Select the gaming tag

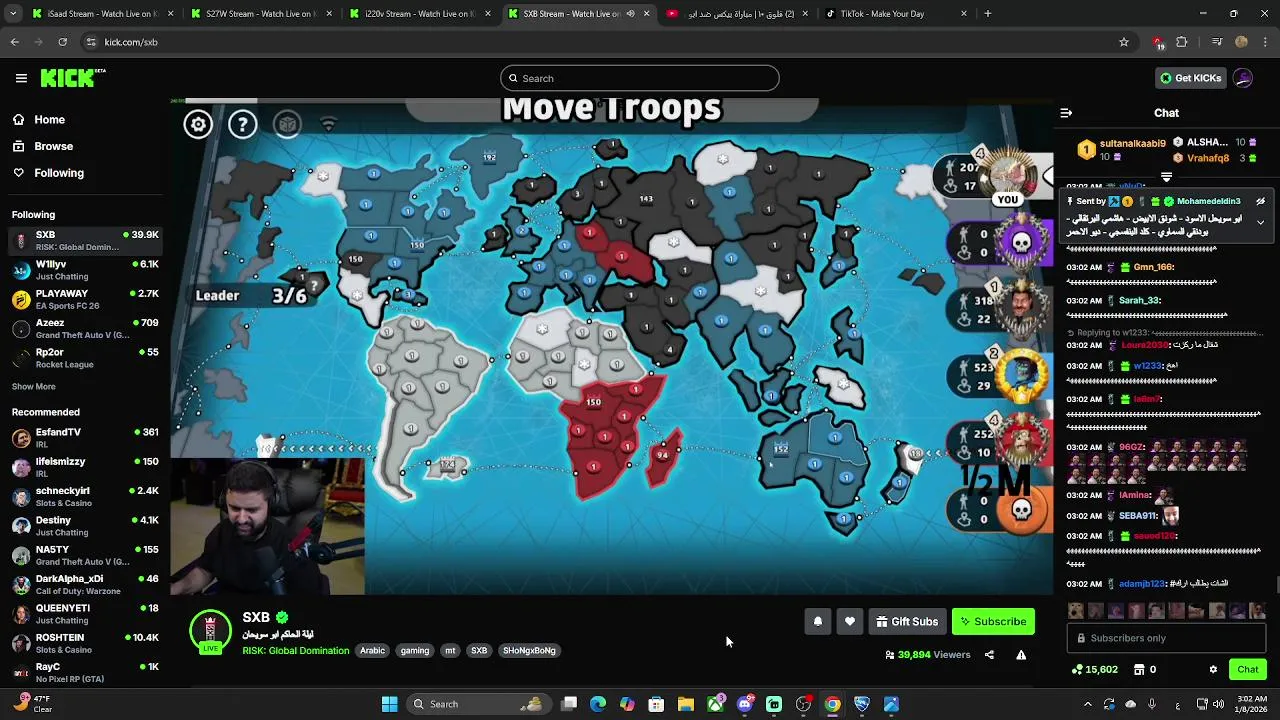414,650
